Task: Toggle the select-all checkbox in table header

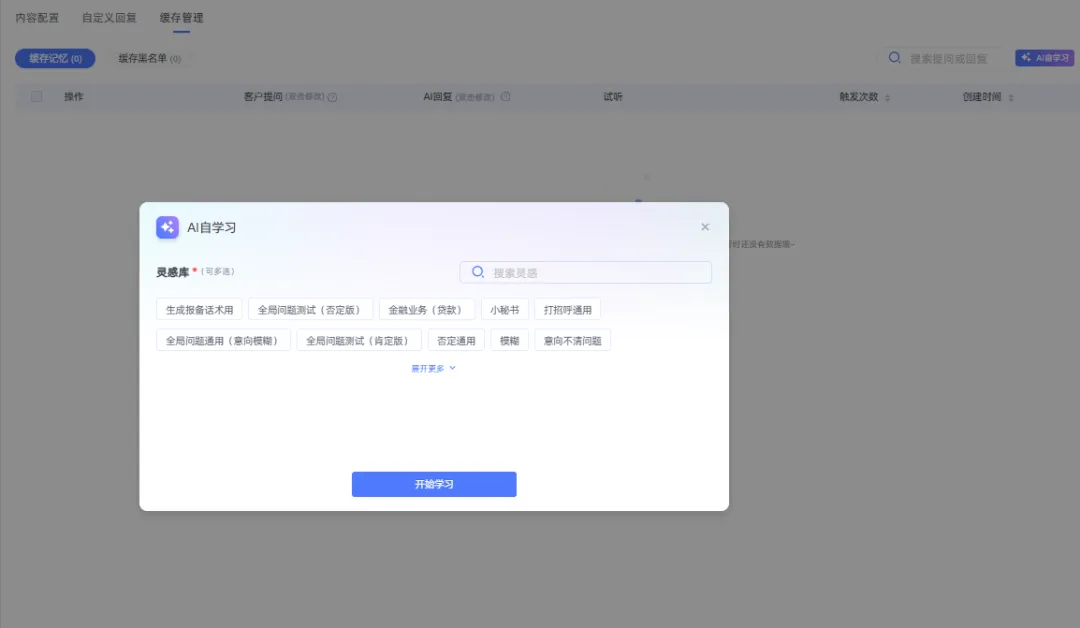Action: 37,96
